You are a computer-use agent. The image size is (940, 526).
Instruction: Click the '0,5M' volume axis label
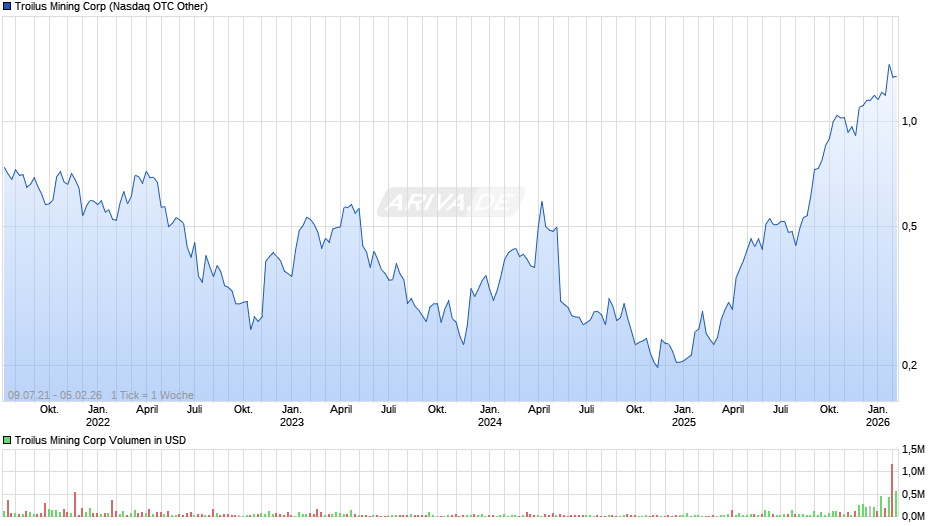(x=913, y=494)
